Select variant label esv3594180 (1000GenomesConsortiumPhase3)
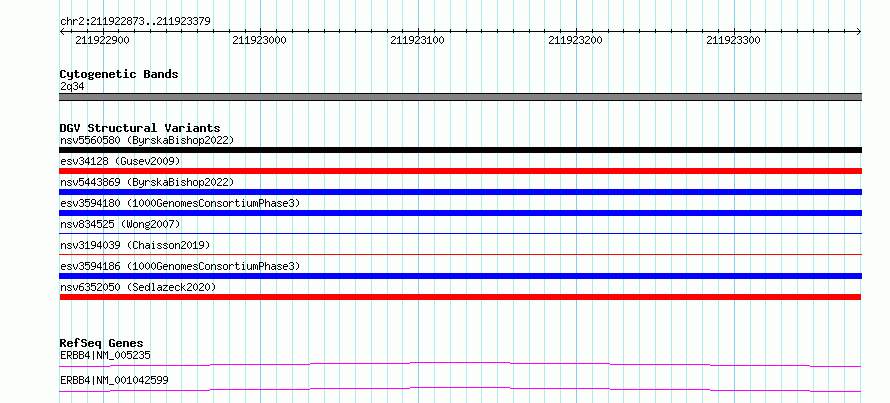 pyautogui.click(x=180, y=203)
